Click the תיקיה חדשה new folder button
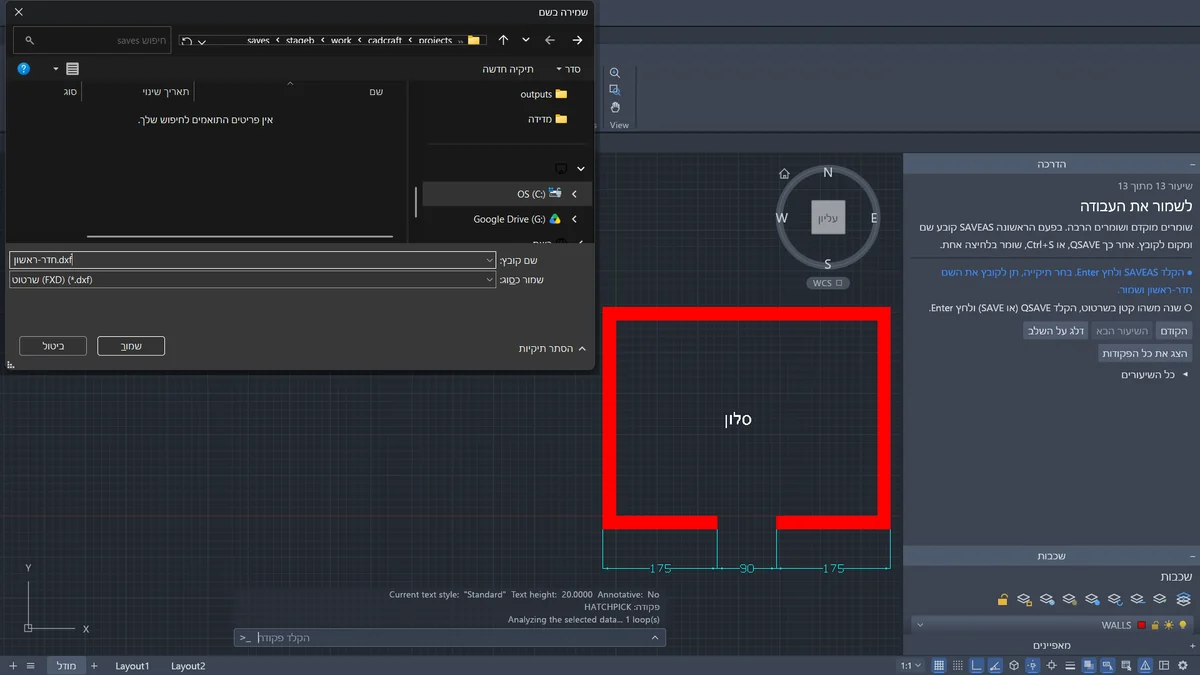The height and width of the screenshot is (675, 1200). click(508, 69)
